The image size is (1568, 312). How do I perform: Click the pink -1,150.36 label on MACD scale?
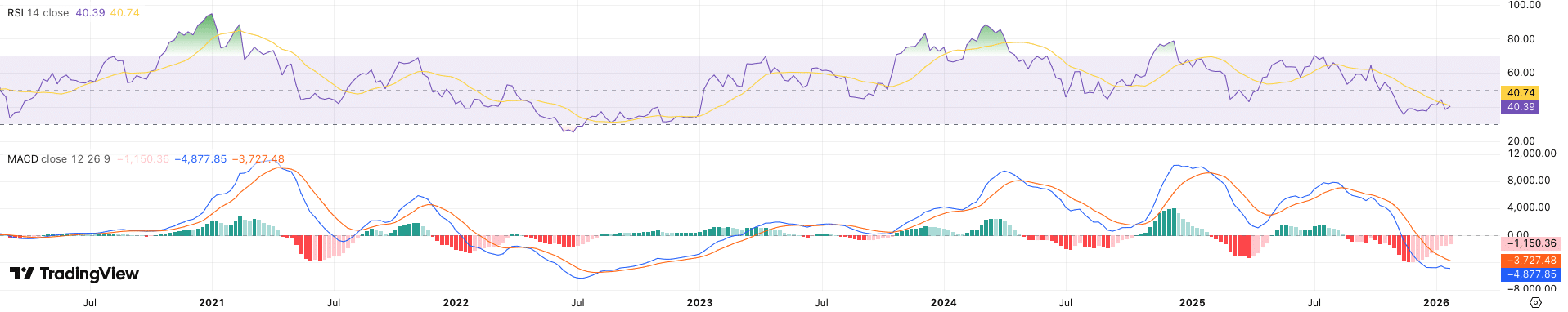tap(1532, 243)
